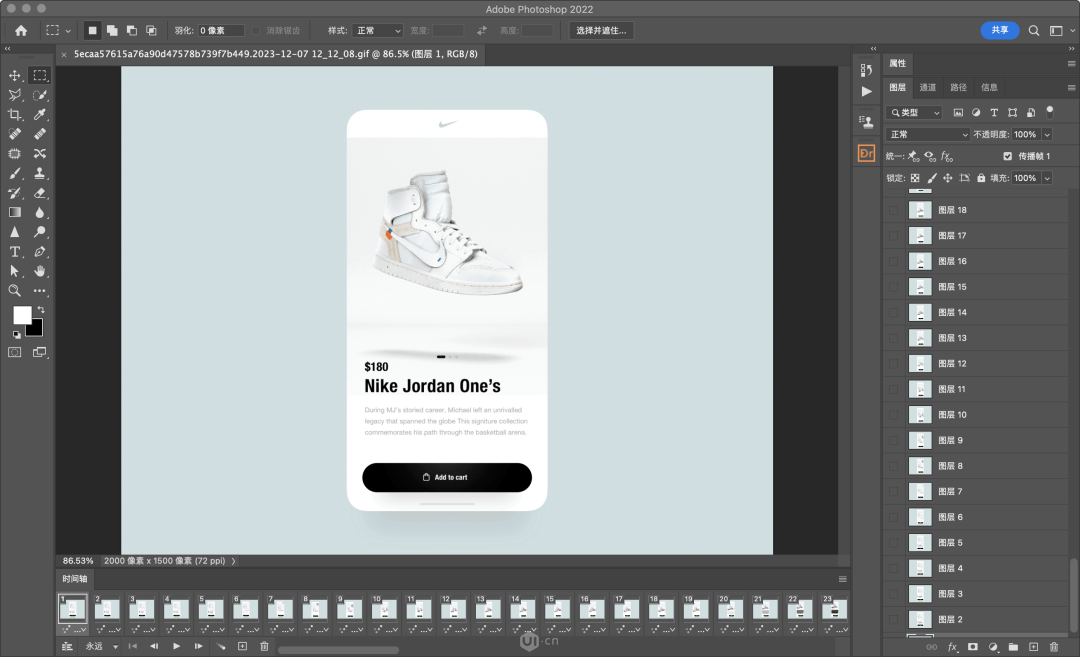Click the 选择并遮住... button
Image resolution: width=1080 pixels, height=657 pixels.
pos(601,30)
